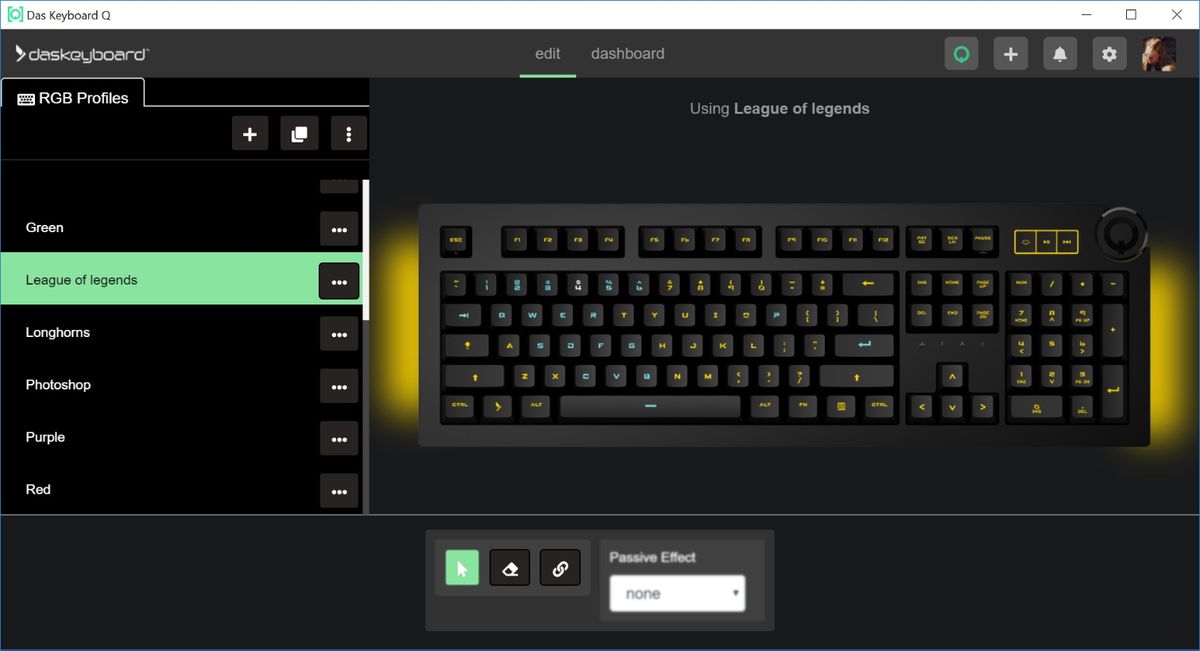Viewport: 1200px width, 651px height.
Task: Open the Q cloud status icon
Action: [x=961, y=54]
